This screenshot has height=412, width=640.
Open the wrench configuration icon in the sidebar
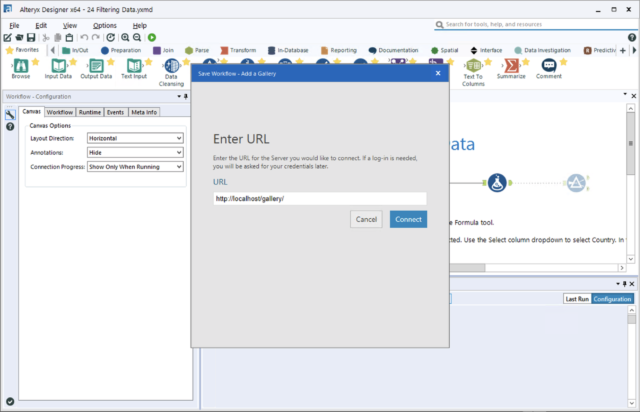[x=10, y=115]
